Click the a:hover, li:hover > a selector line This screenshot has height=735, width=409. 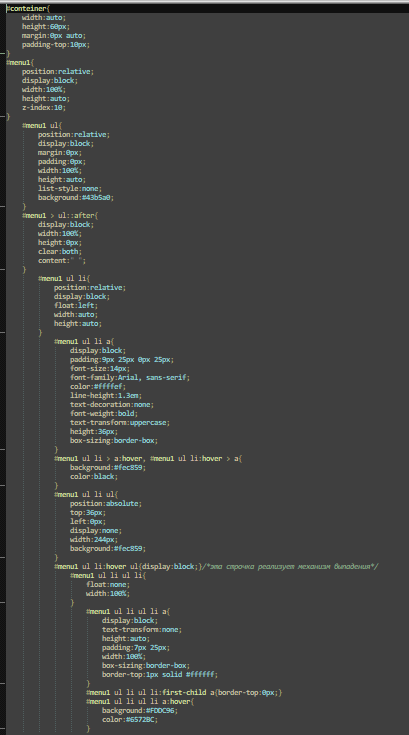coord(148,458)
